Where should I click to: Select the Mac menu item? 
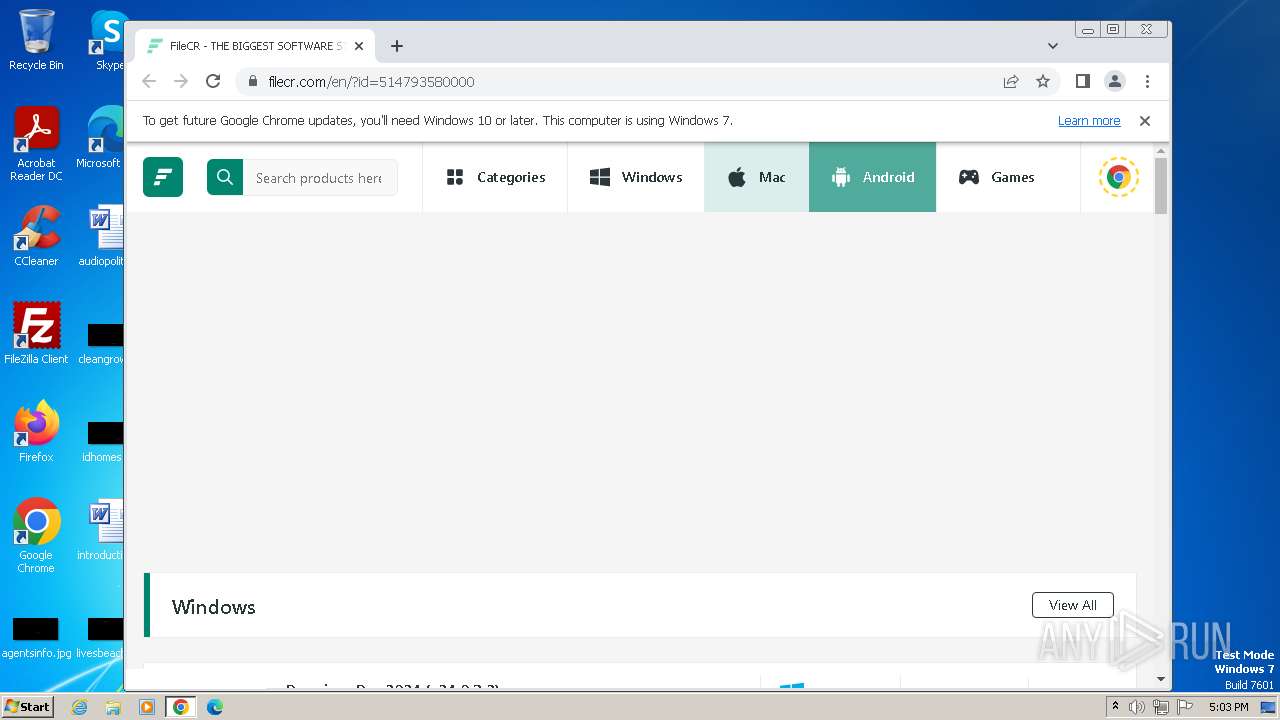click(757, 177)
